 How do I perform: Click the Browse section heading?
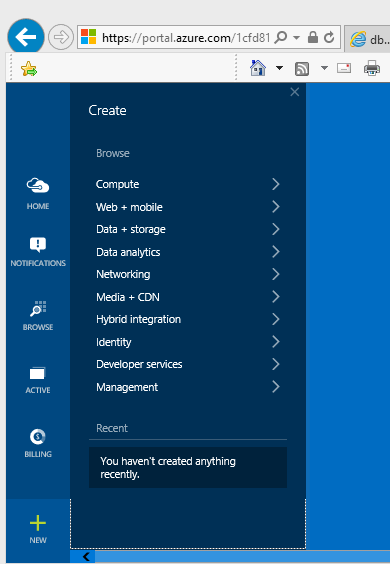(113, 153)
